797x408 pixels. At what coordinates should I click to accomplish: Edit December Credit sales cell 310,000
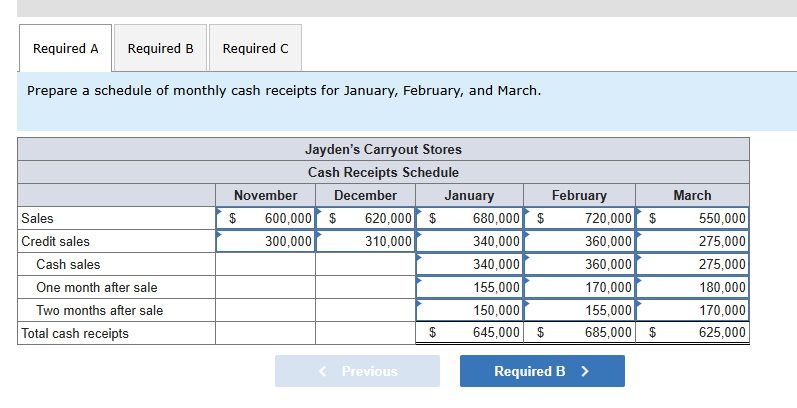tap(365, 241)
